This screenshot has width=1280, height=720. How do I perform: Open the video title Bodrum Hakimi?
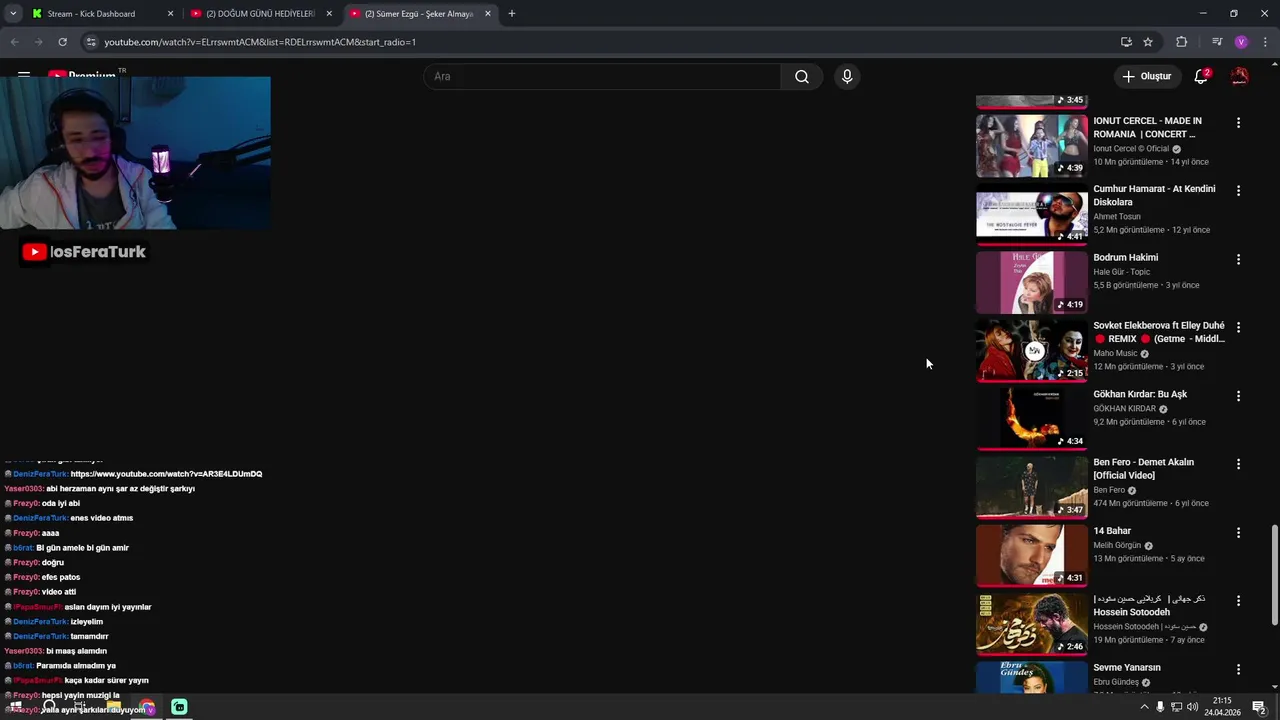point(1125,258)
